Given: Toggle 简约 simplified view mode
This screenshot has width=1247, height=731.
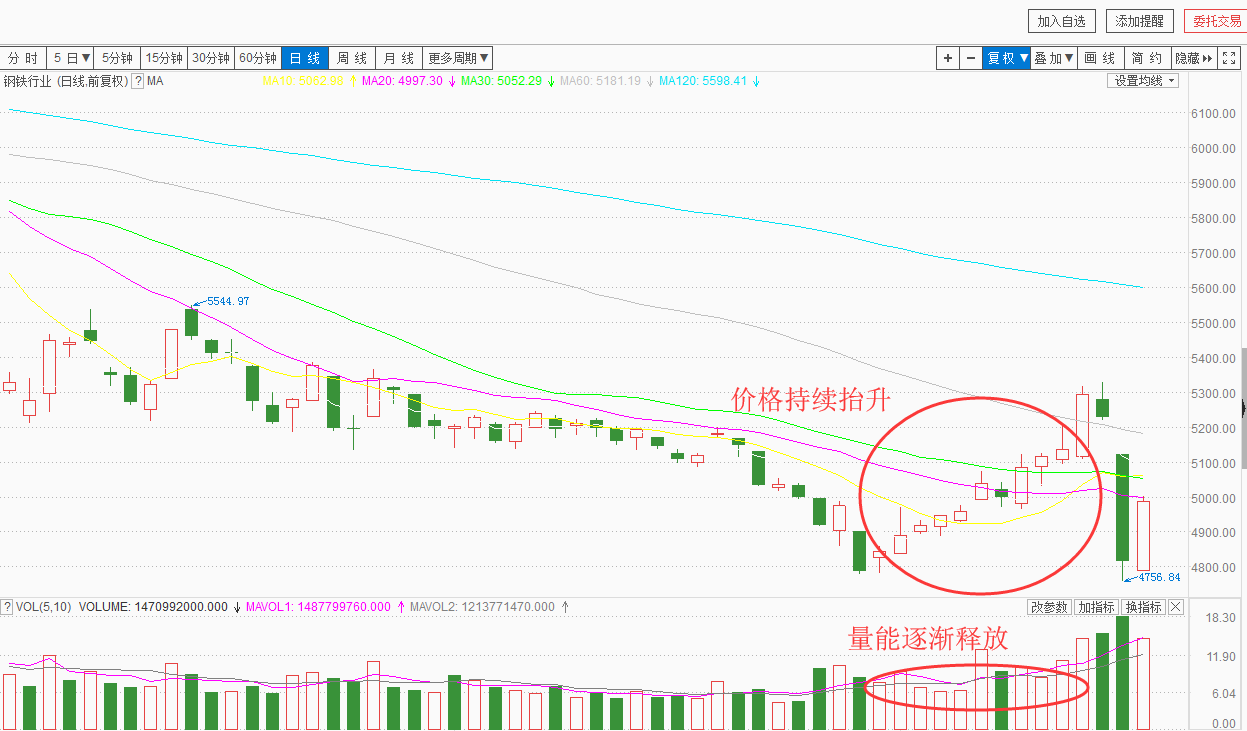Looking at the screenshot, I should coord(1146,58).
